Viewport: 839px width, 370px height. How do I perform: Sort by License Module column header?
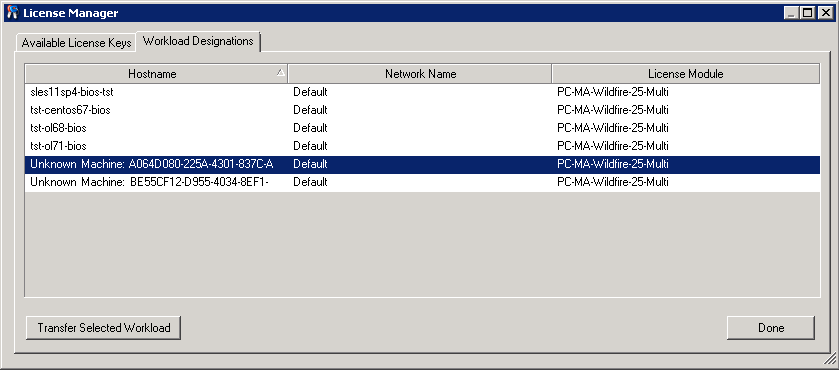pyautogui.click(x=685, y=74)
